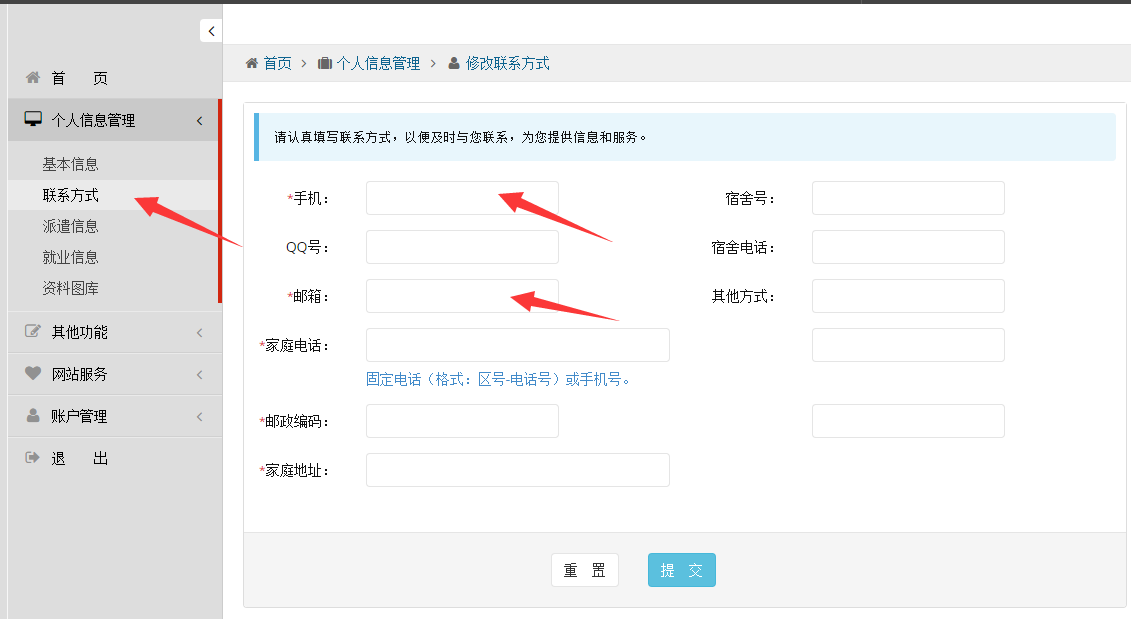This screenshot has height=619, width=1131.
Task: Open 资料图库 from the sidebar
Action: pos(70,288)
